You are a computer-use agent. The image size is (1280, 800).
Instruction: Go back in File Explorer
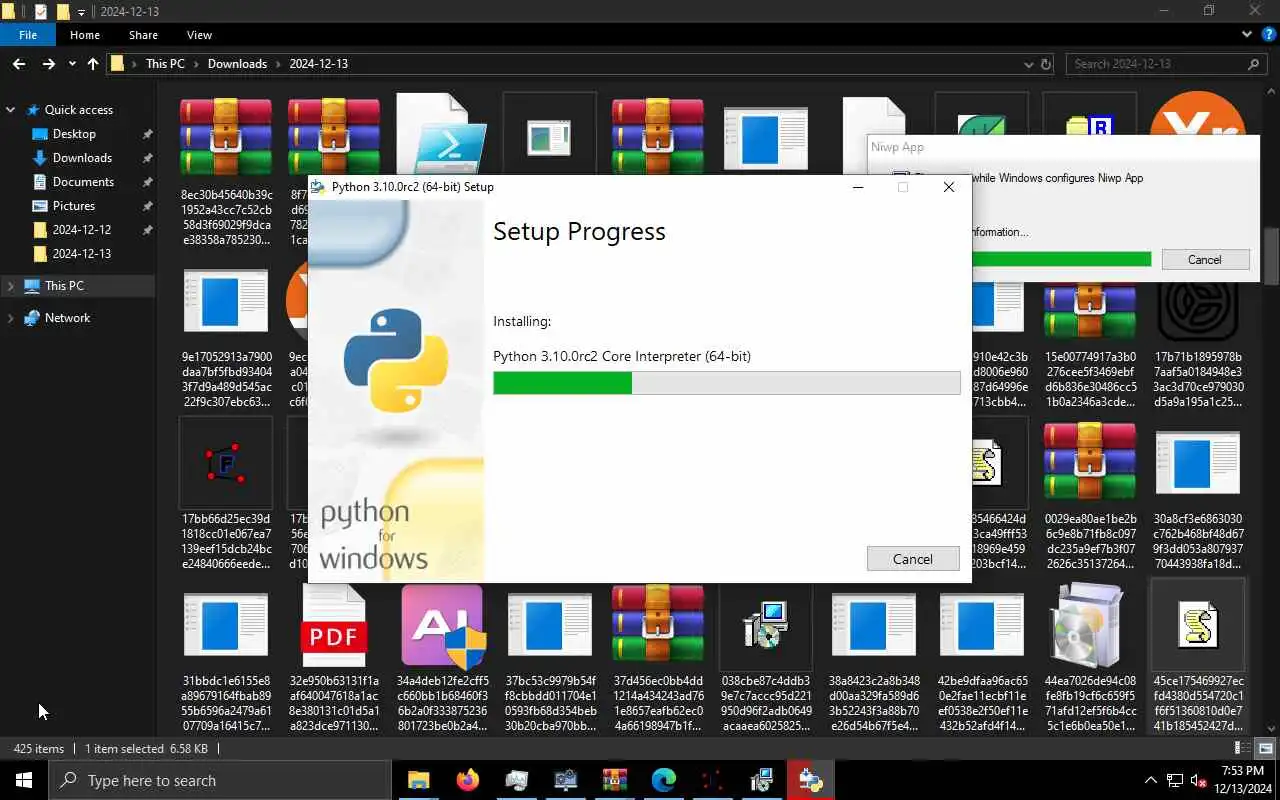click(x=18, y=64)
